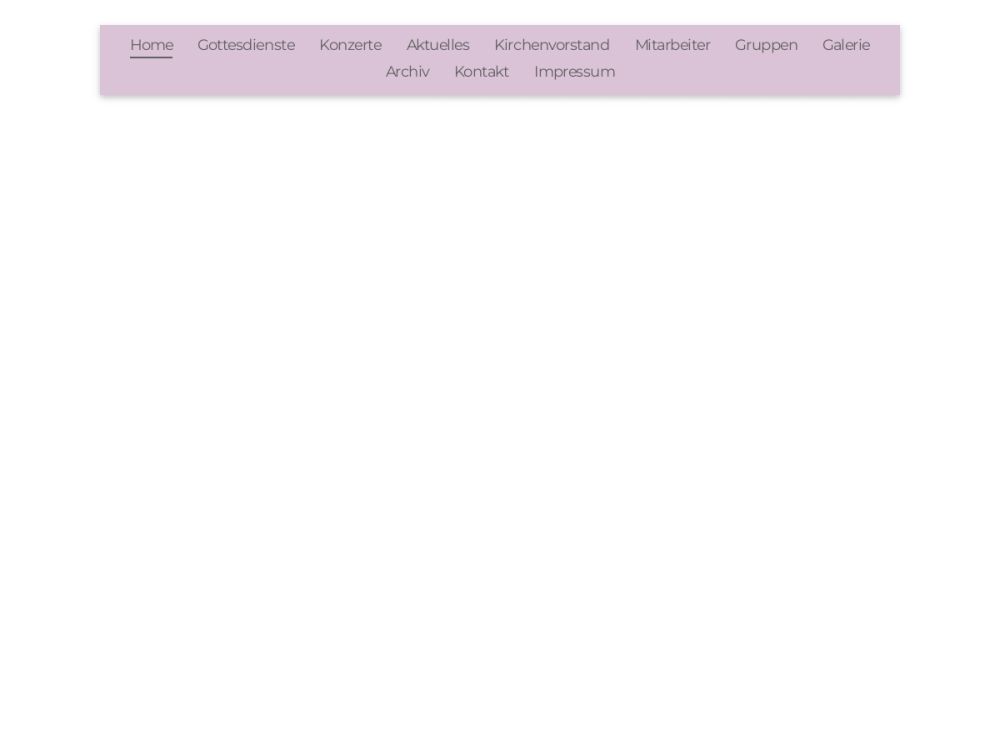The height and width of the screenshot is (750, 1000).
Task: Go to the Konzerte section
Action: (350, 45)
